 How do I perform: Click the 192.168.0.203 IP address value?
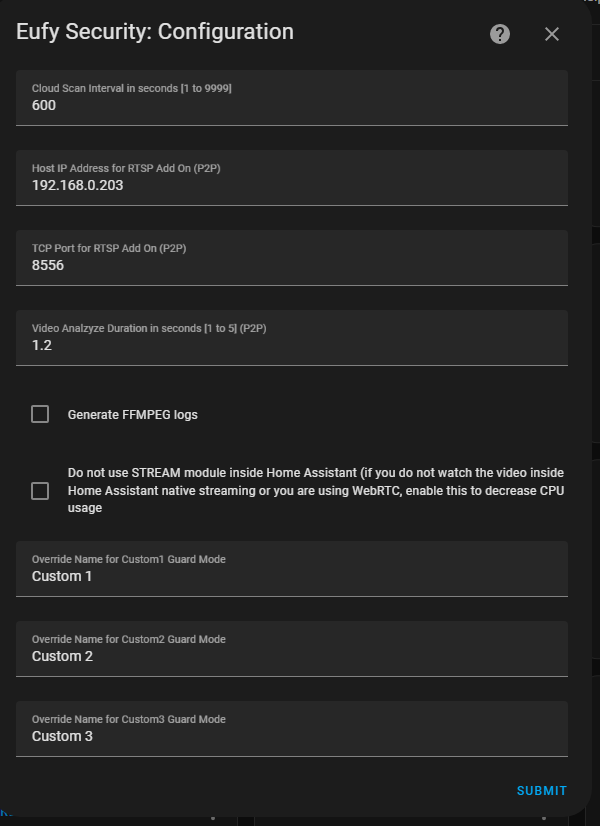click(75, 185)
